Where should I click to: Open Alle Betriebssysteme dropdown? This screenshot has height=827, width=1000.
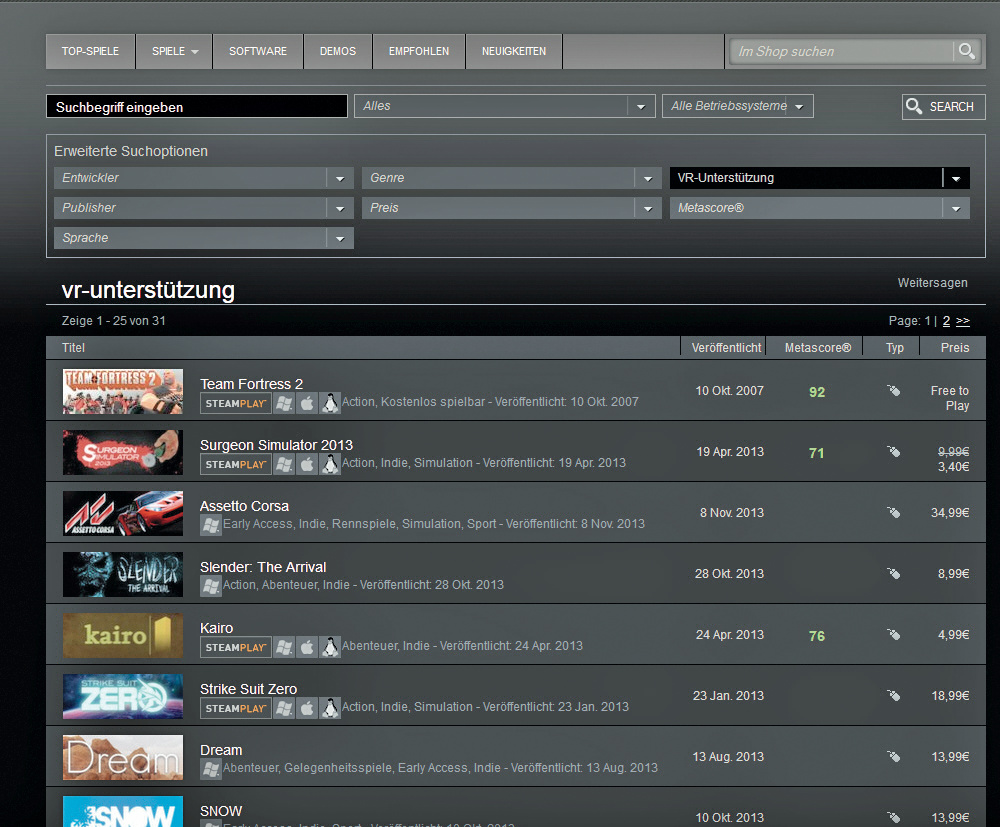coord(737,106)
